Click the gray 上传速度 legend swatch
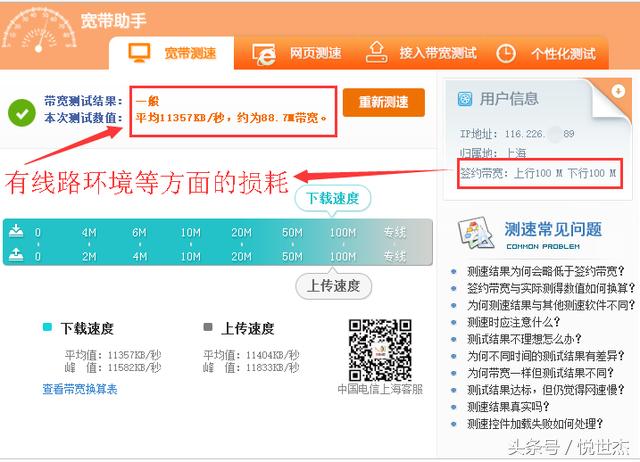 pos(208,327)
